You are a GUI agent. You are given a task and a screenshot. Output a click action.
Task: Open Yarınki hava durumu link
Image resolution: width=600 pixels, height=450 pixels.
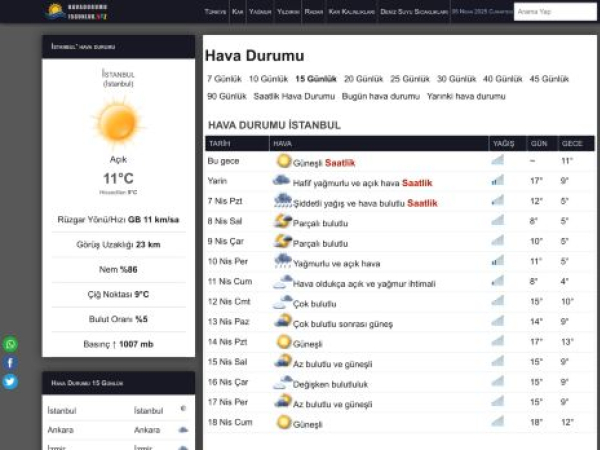pyautogui.click(x=466, y=96)
